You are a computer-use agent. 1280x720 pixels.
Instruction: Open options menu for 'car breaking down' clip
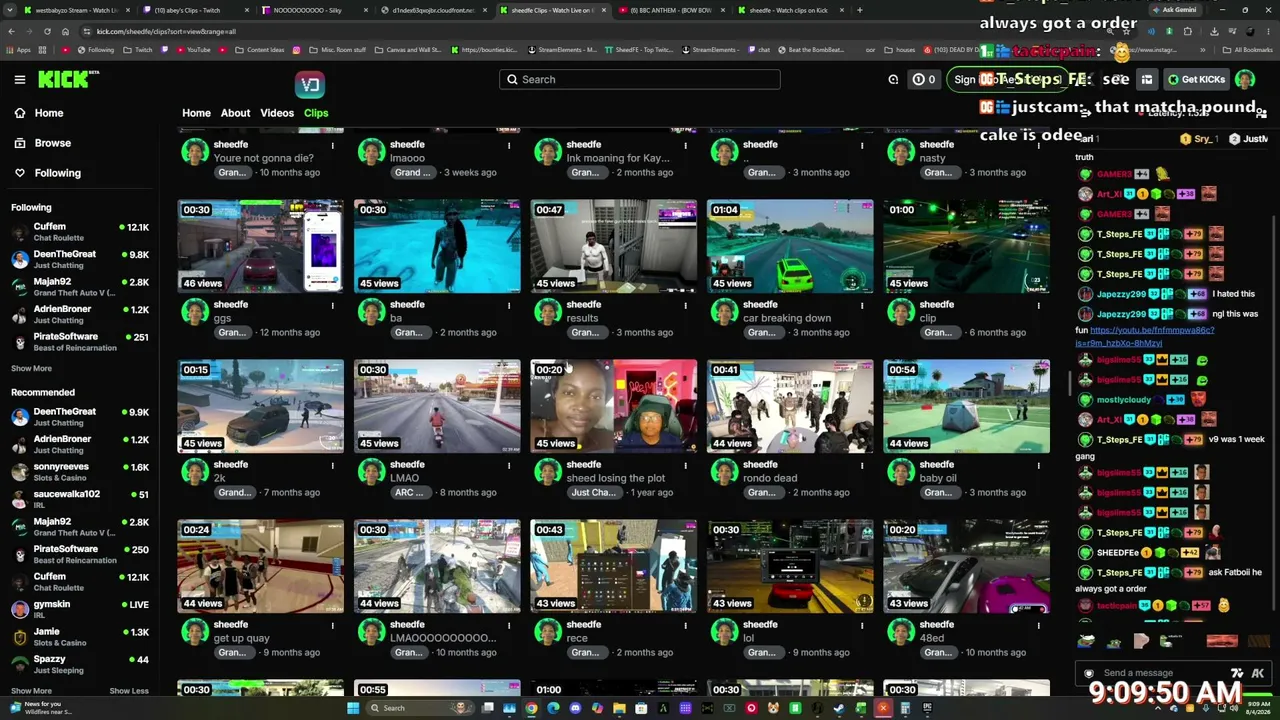click(862, 305)
